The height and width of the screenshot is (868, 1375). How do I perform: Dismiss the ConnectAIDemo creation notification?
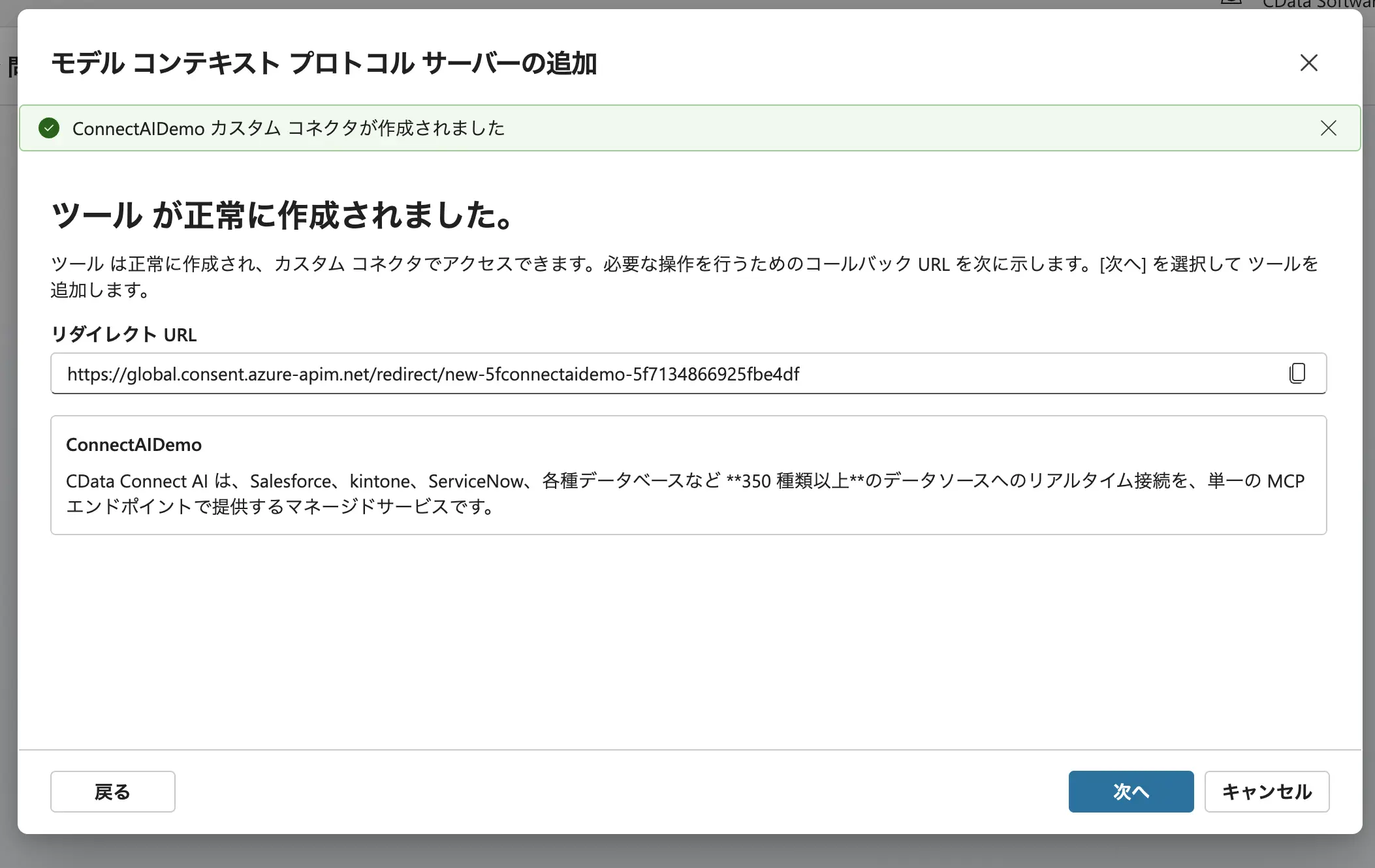click(1329, 128)
